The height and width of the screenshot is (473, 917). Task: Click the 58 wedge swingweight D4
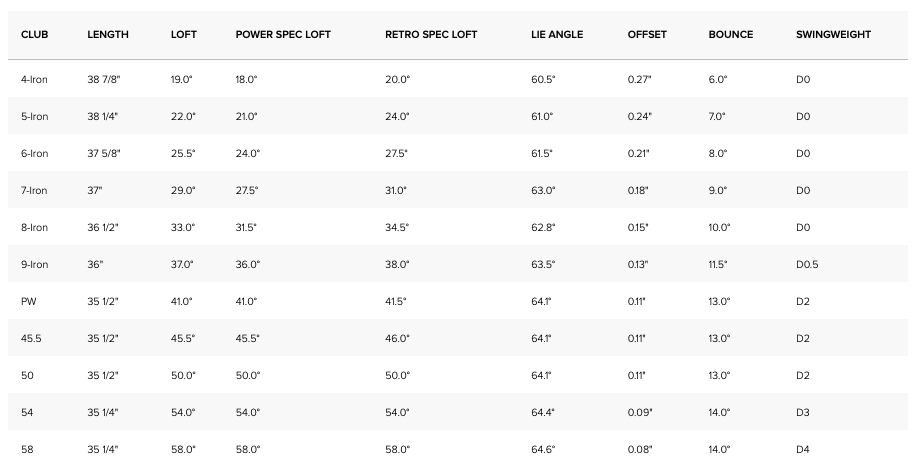[803, 449]
